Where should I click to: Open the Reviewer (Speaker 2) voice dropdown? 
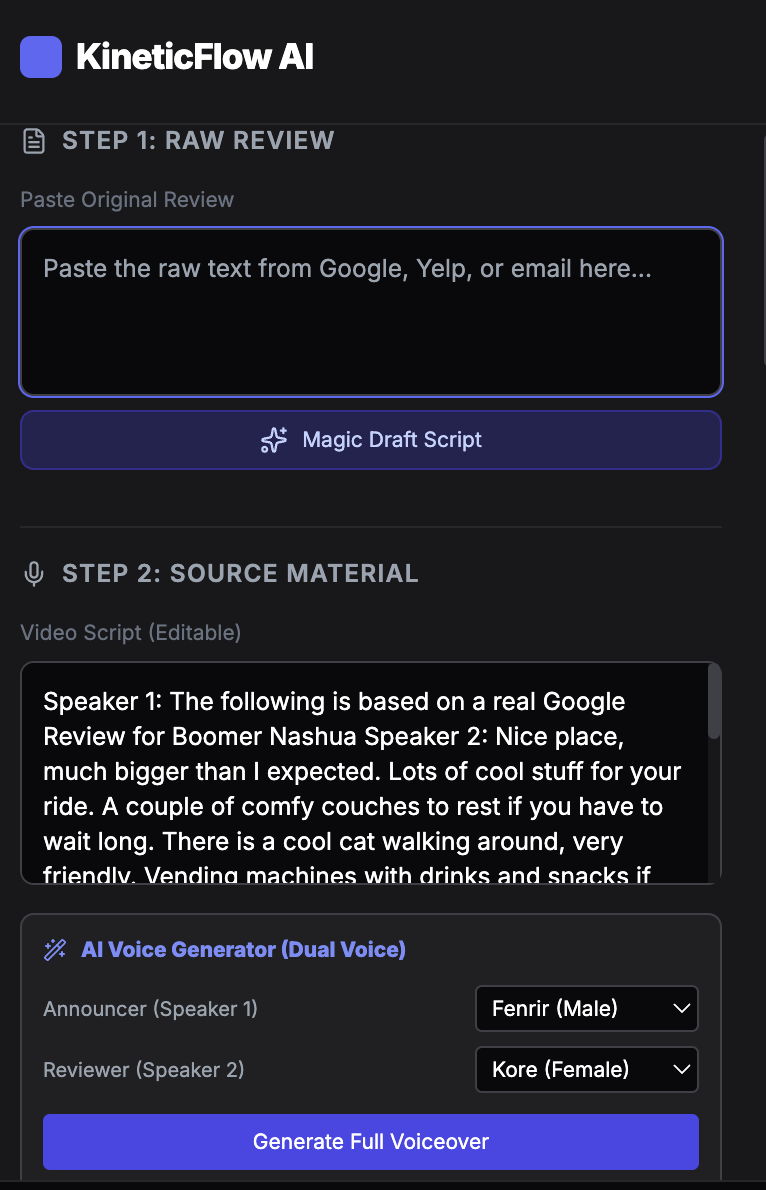point(586,1069)
